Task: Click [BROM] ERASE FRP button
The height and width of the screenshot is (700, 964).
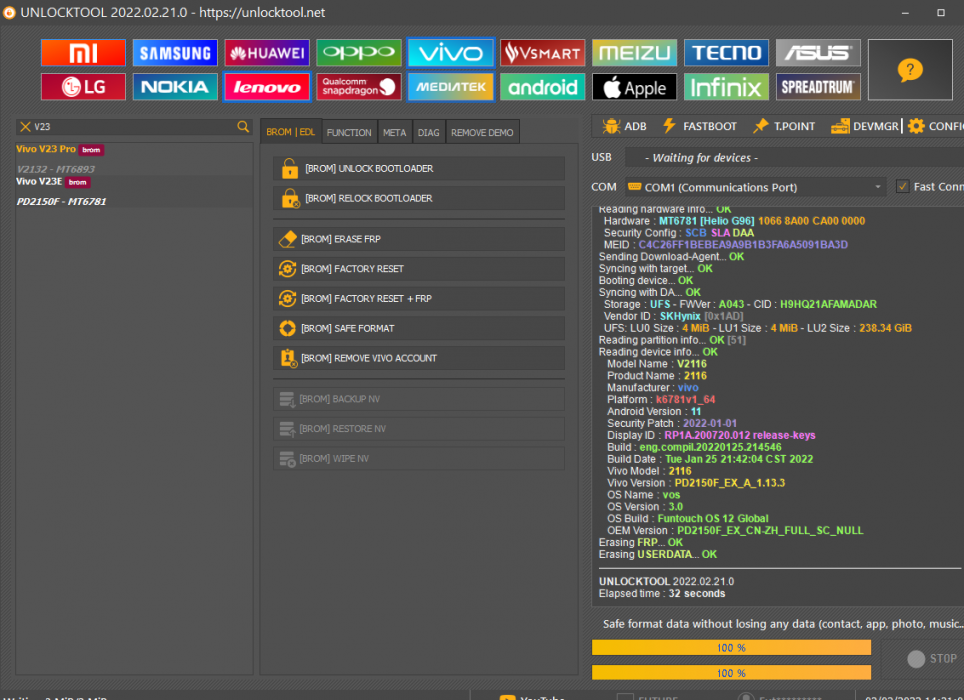Action: (419, 239)
